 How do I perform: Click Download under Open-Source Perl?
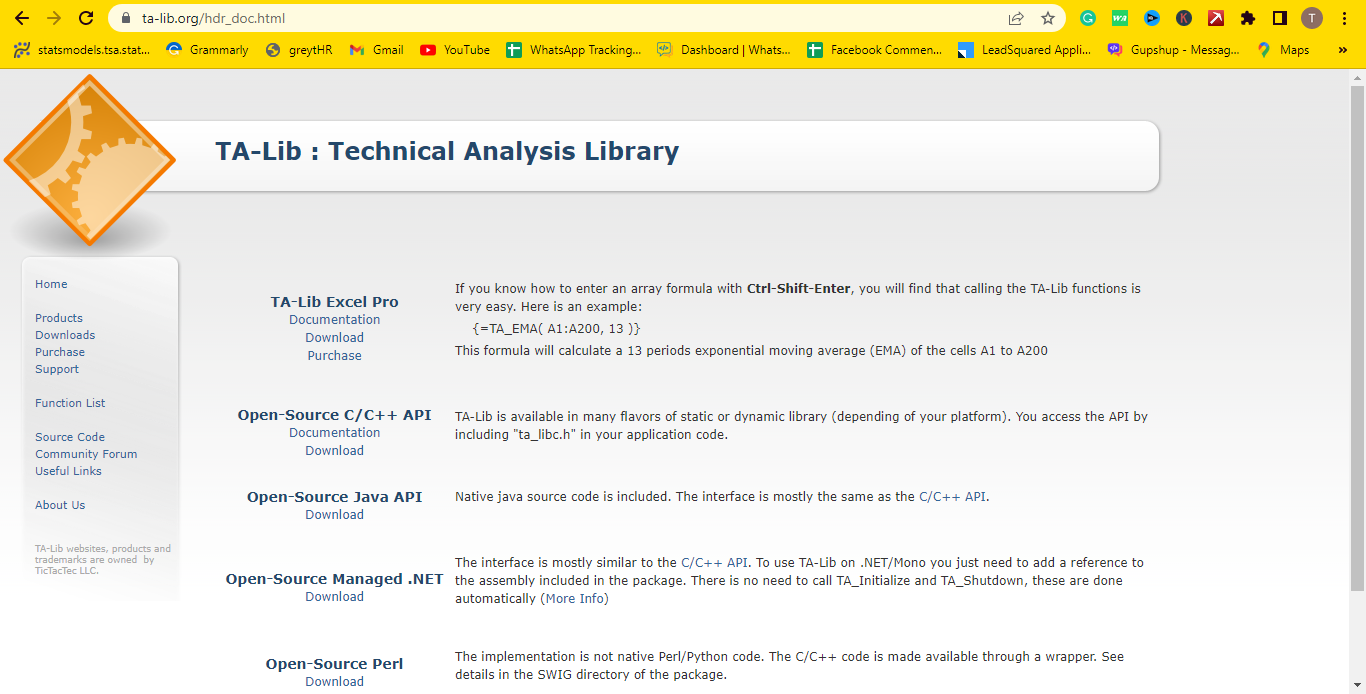(335, 682)
